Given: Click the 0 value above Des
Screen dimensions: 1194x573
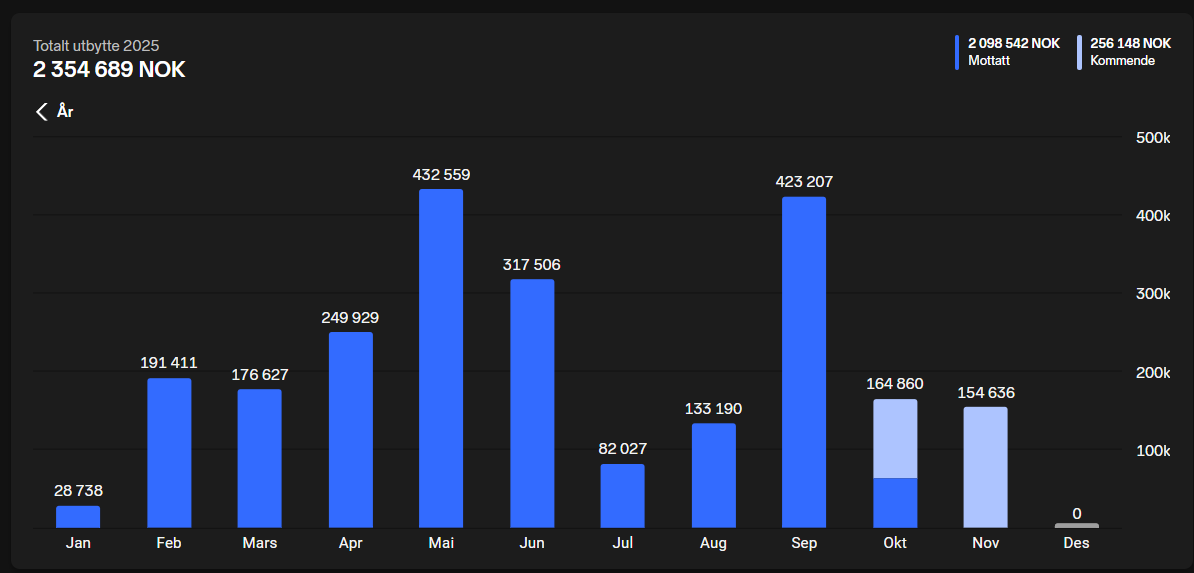Looking at the screenshot, I should click(x=1077, y=514).
